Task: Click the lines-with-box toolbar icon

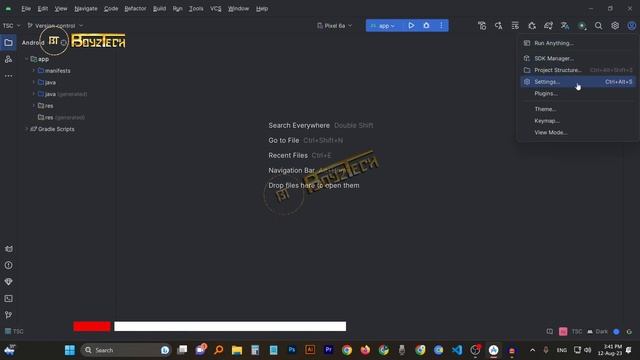Action: (515, 26)
